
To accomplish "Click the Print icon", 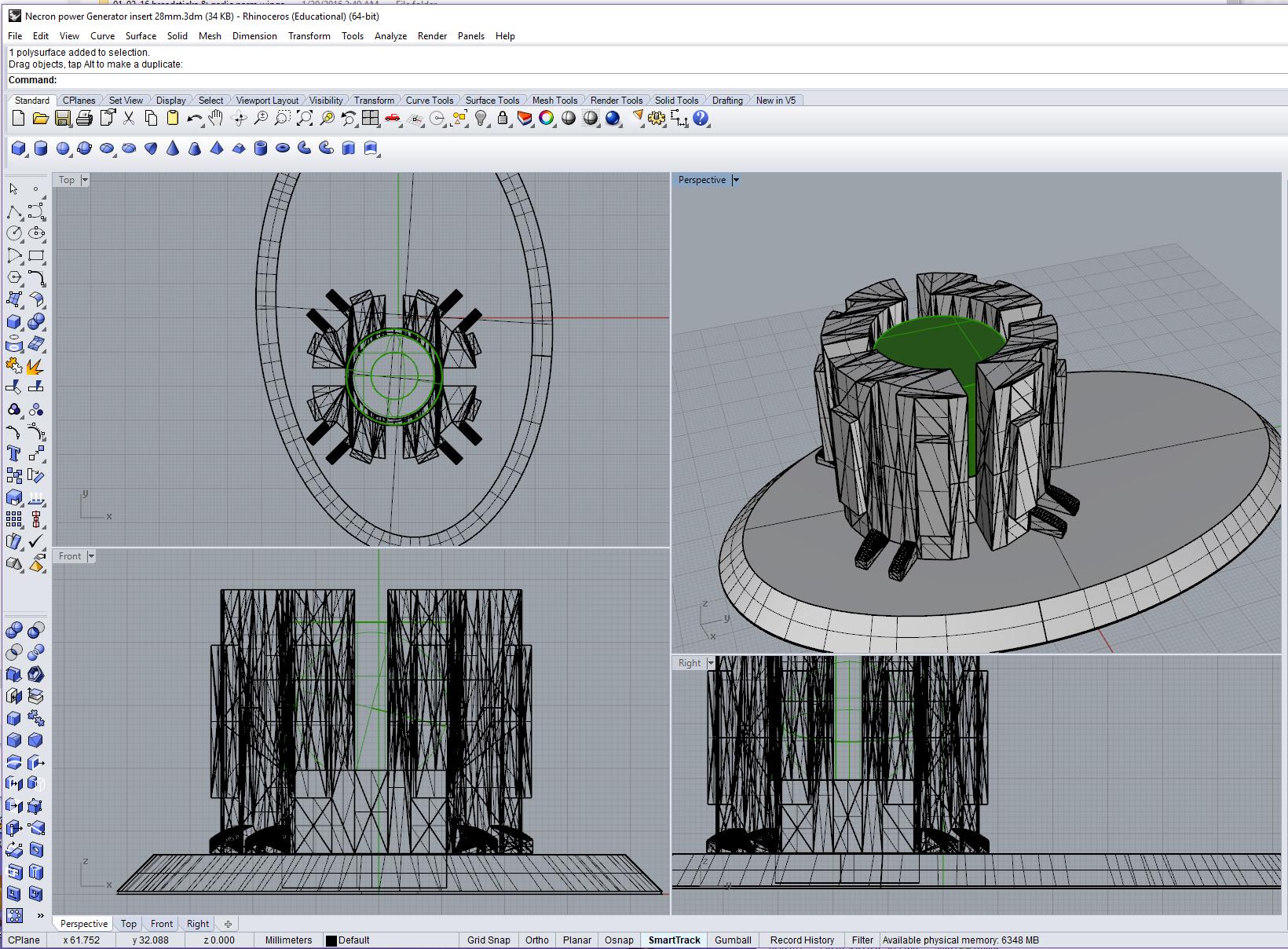I will [x=84, y=119].
